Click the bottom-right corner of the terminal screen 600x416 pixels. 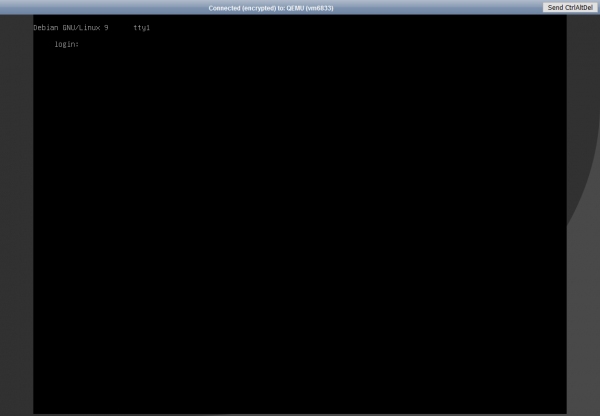tap(562, 409)
